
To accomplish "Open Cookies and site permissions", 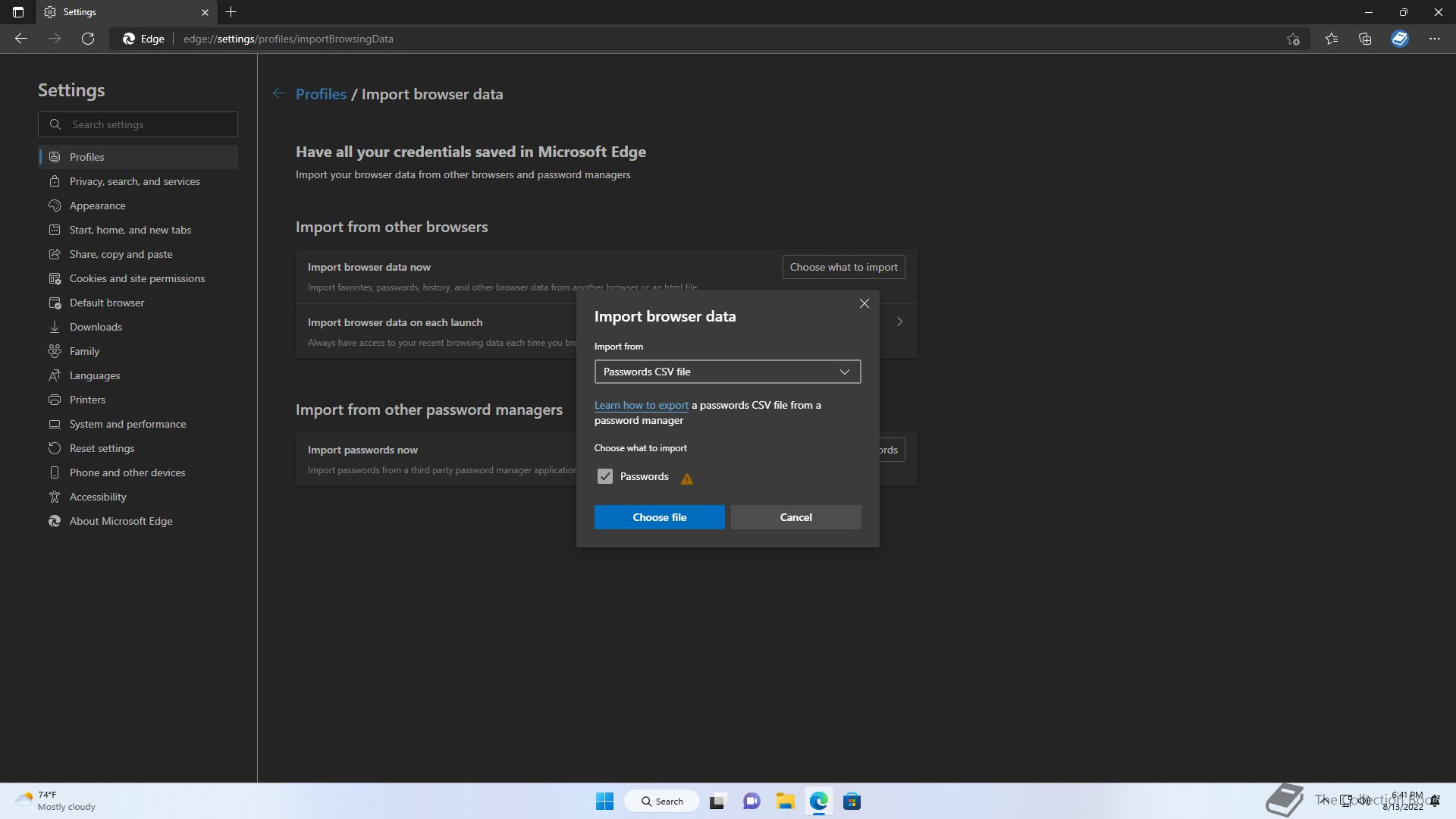I will click(x=138, y=278).
